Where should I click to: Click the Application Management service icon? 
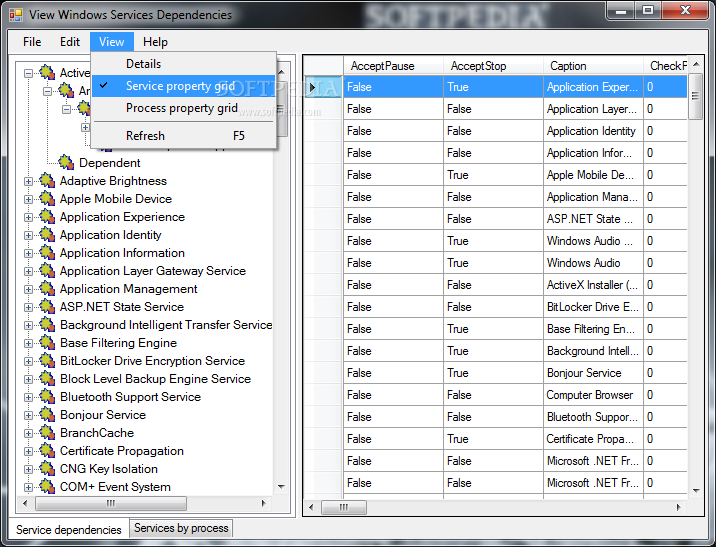[47, 289]
